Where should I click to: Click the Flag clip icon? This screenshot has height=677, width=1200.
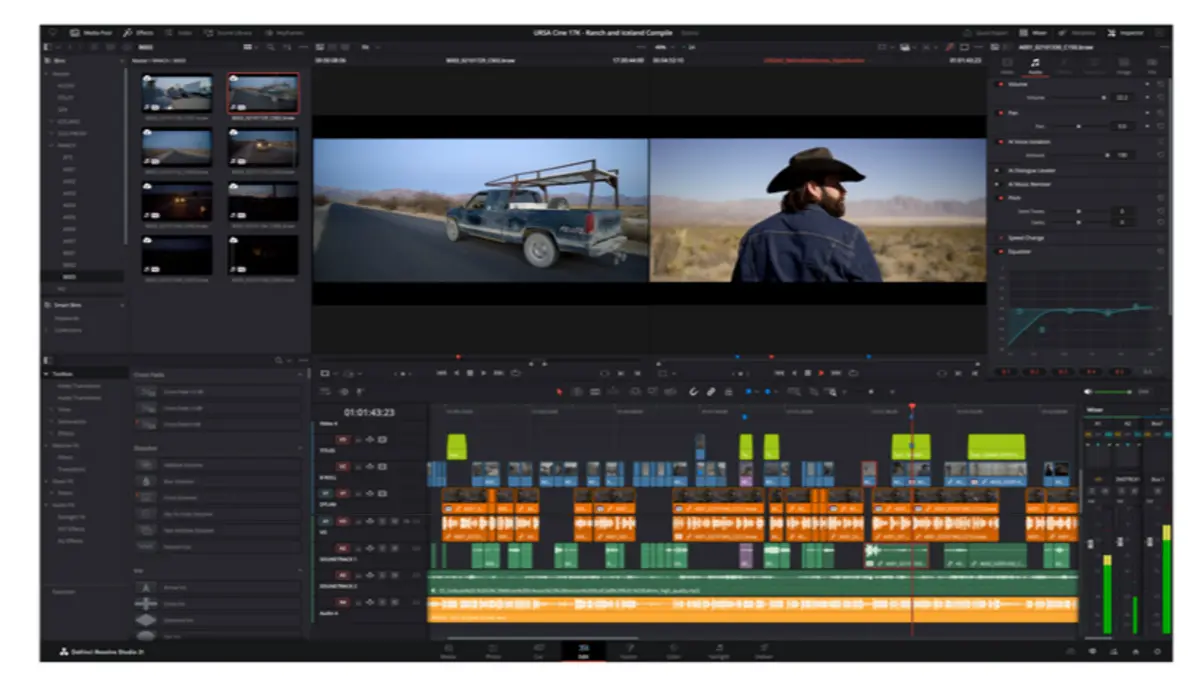750,392
